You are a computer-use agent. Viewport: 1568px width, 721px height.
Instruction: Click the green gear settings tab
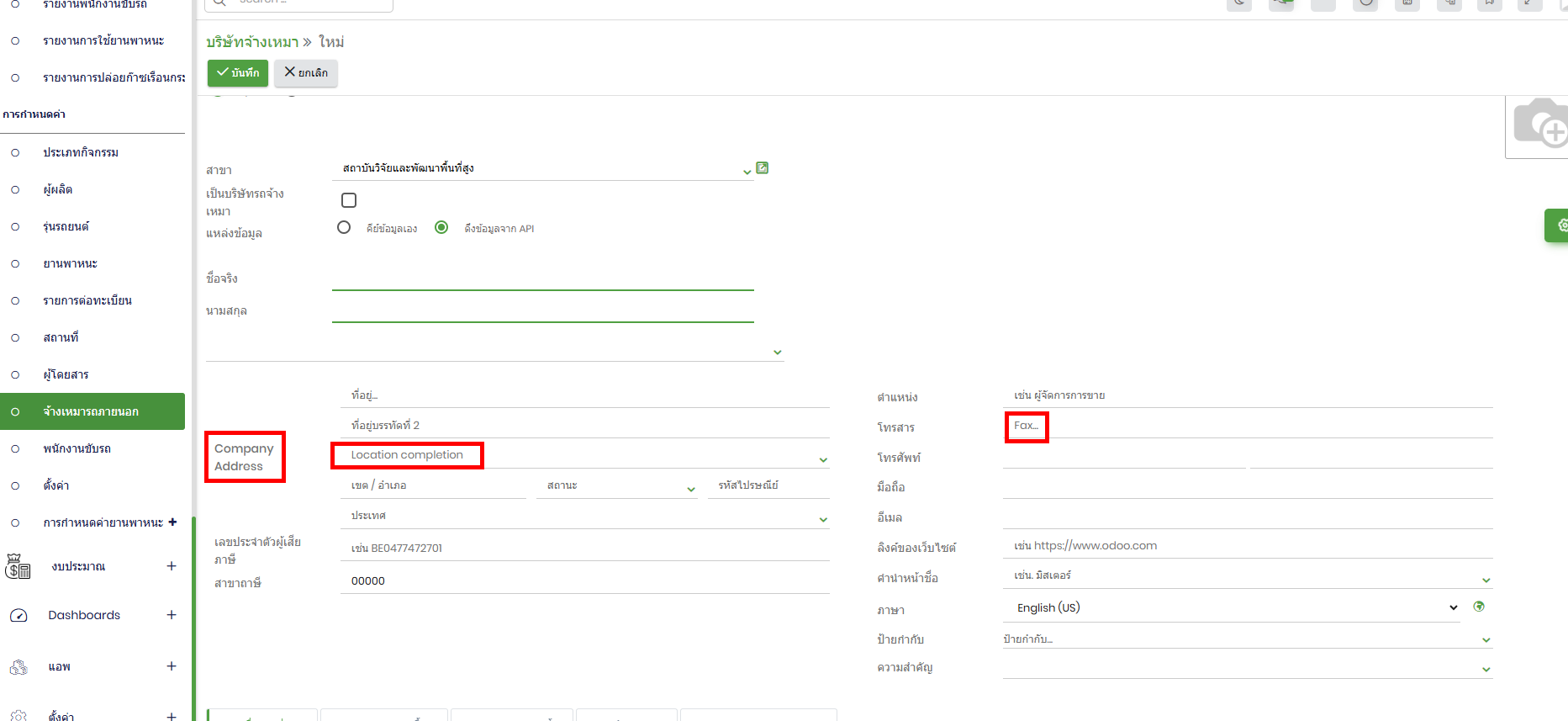[1559, 225]
